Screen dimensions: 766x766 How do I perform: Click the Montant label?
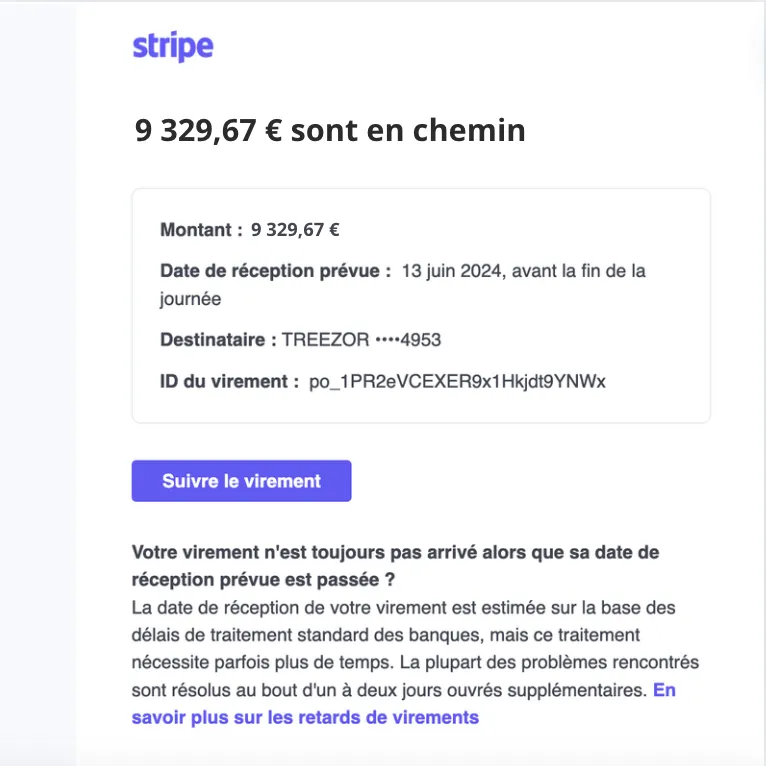[201, 230]
